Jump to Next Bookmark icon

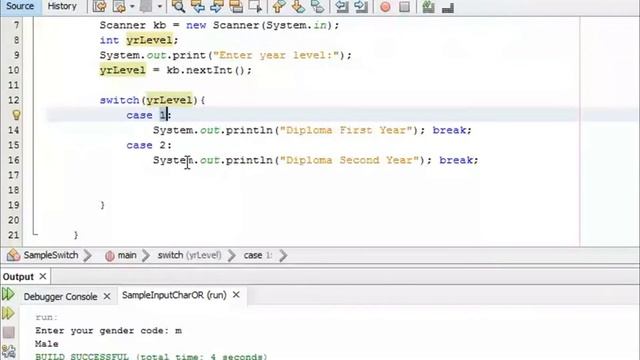tap(298, 7)
